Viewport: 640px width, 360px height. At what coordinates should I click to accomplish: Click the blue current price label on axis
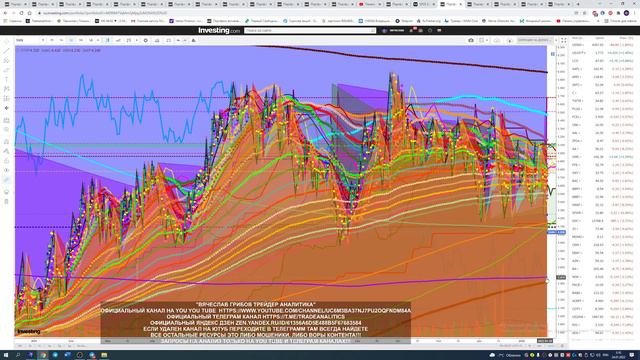pos(556,232)
